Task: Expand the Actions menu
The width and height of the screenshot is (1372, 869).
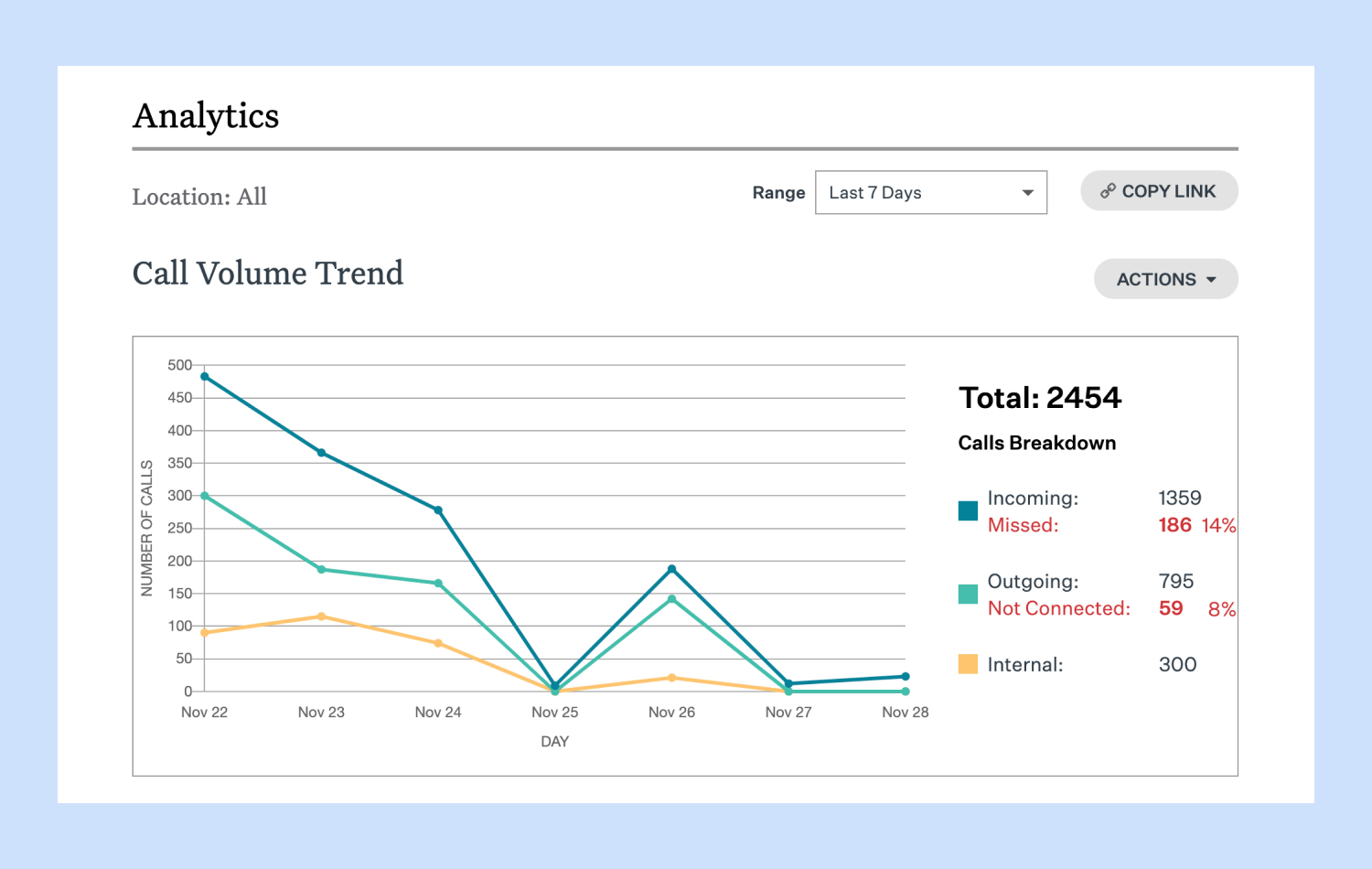Action: pyautogui.click(x=1165, y=279)
